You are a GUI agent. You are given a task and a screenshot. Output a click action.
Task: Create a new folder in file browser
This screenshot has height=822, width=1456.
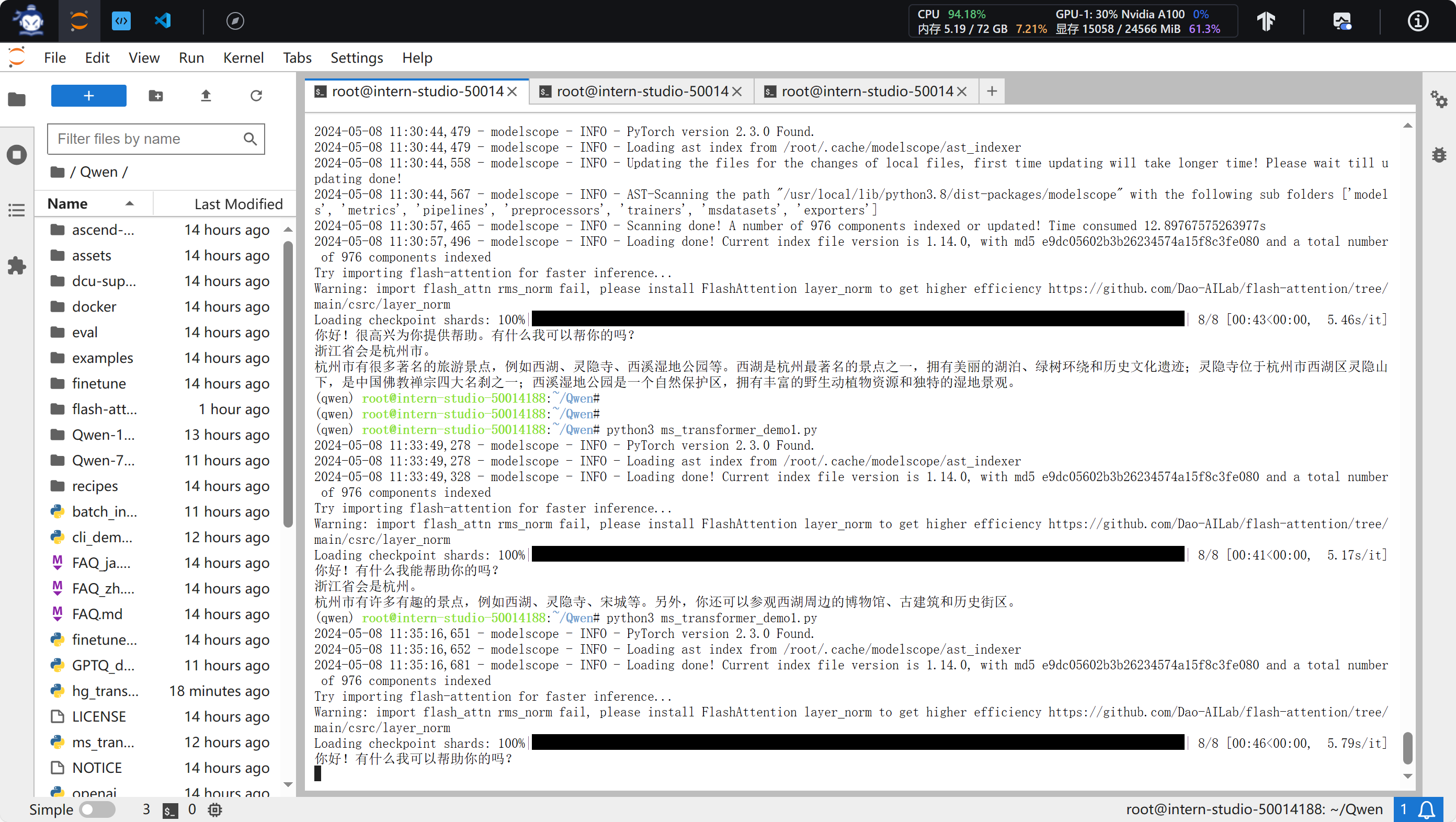[x=156, y=96]
